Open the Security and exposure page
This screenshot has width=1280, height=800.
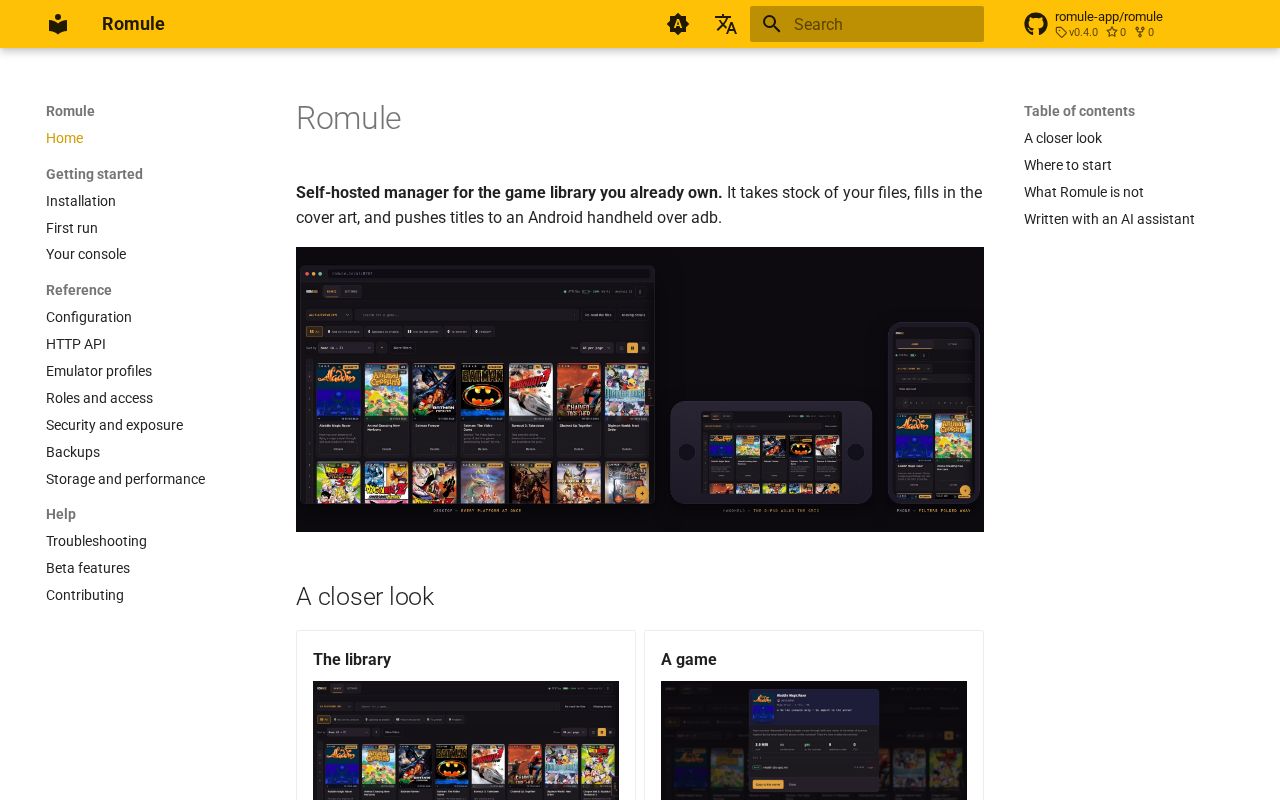(x=114, y=425)
